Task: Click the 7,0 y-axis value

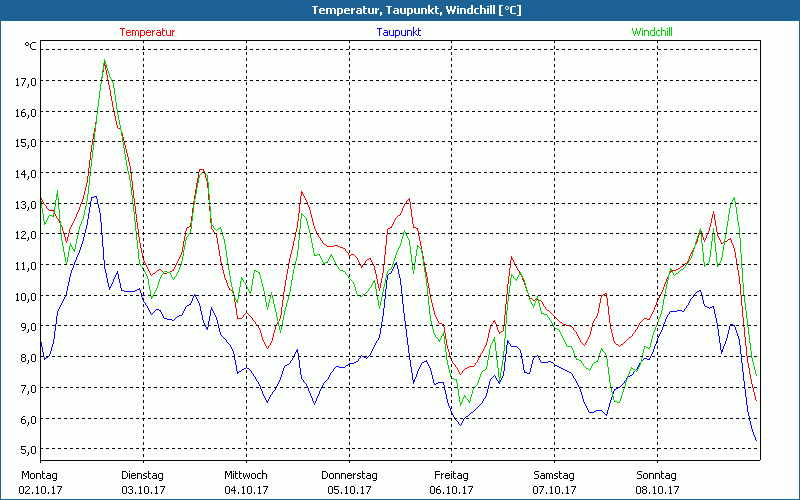Action: (28, 389)
